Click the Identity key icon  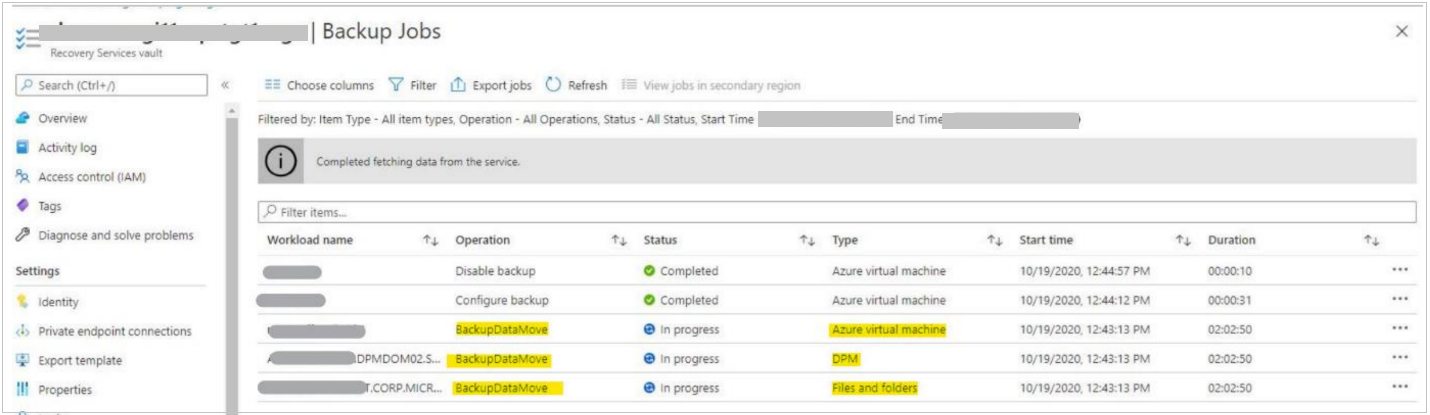tap(23, 302)
